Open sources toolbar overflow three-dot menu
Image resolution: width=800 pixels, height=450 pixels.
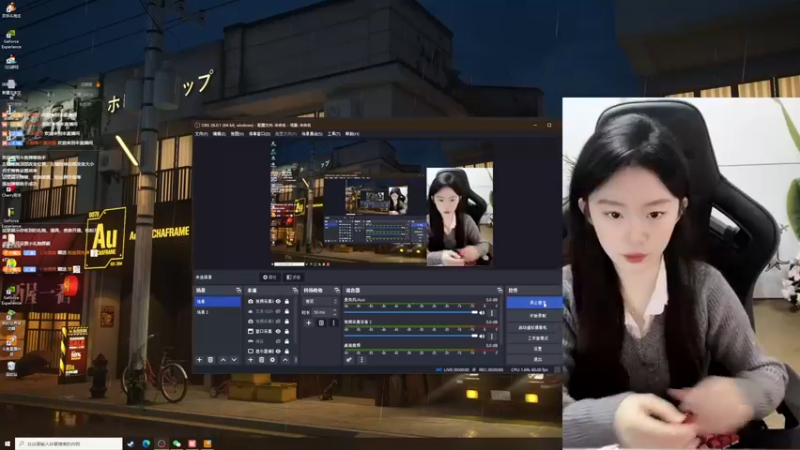(296, 360)
